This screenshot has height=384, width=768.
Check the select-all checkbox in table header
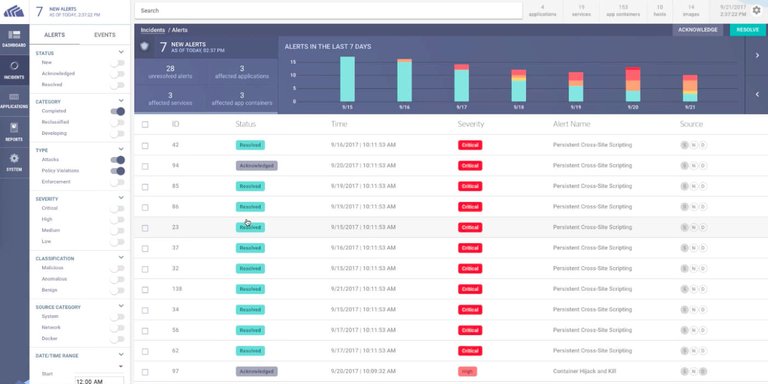pos(145,124)
